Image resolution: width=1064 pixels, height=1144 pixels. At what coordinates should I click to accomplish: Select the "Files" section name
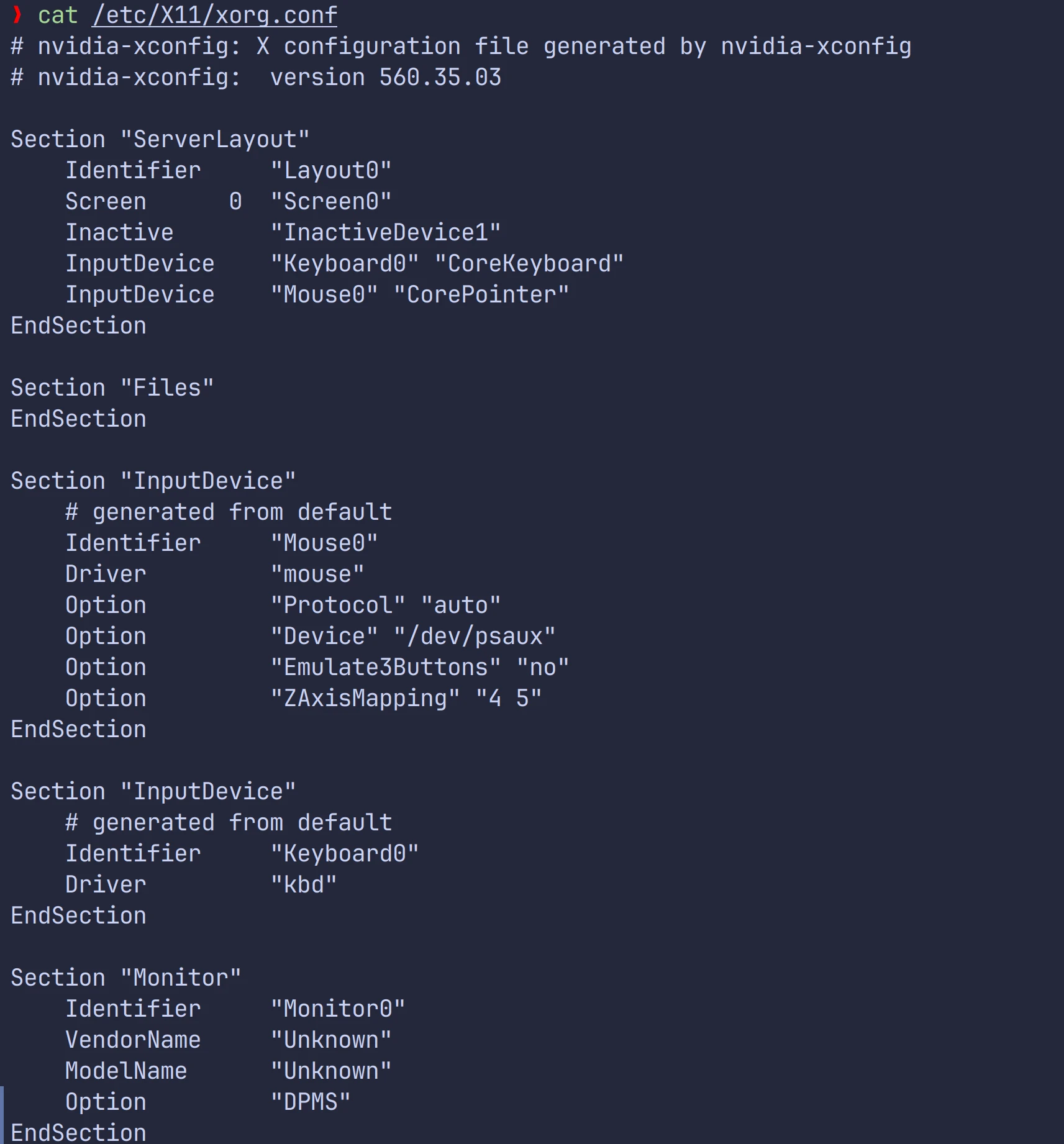point(167,388)
